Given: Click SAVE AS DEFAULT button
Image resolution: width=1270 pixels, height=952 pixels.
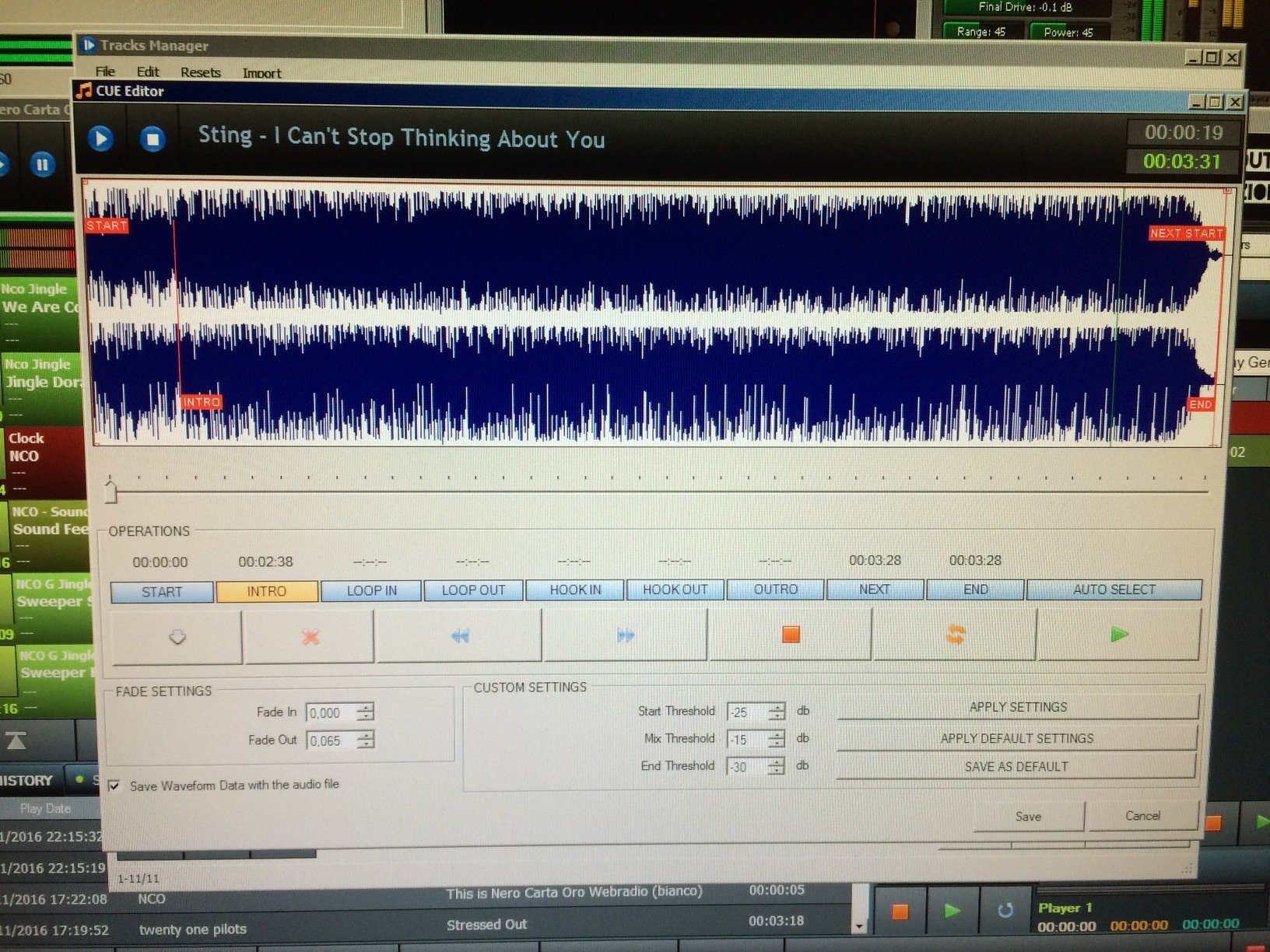Looking at the screenshot, I should click(1016, 766).
